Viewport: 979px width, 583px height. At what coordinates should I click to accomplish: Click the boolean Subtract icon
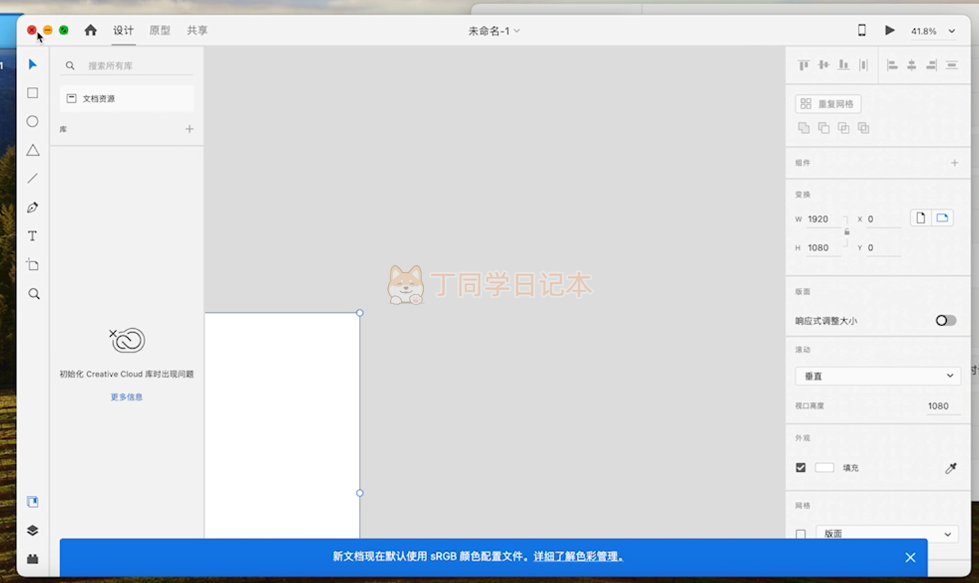coord(824,128)
